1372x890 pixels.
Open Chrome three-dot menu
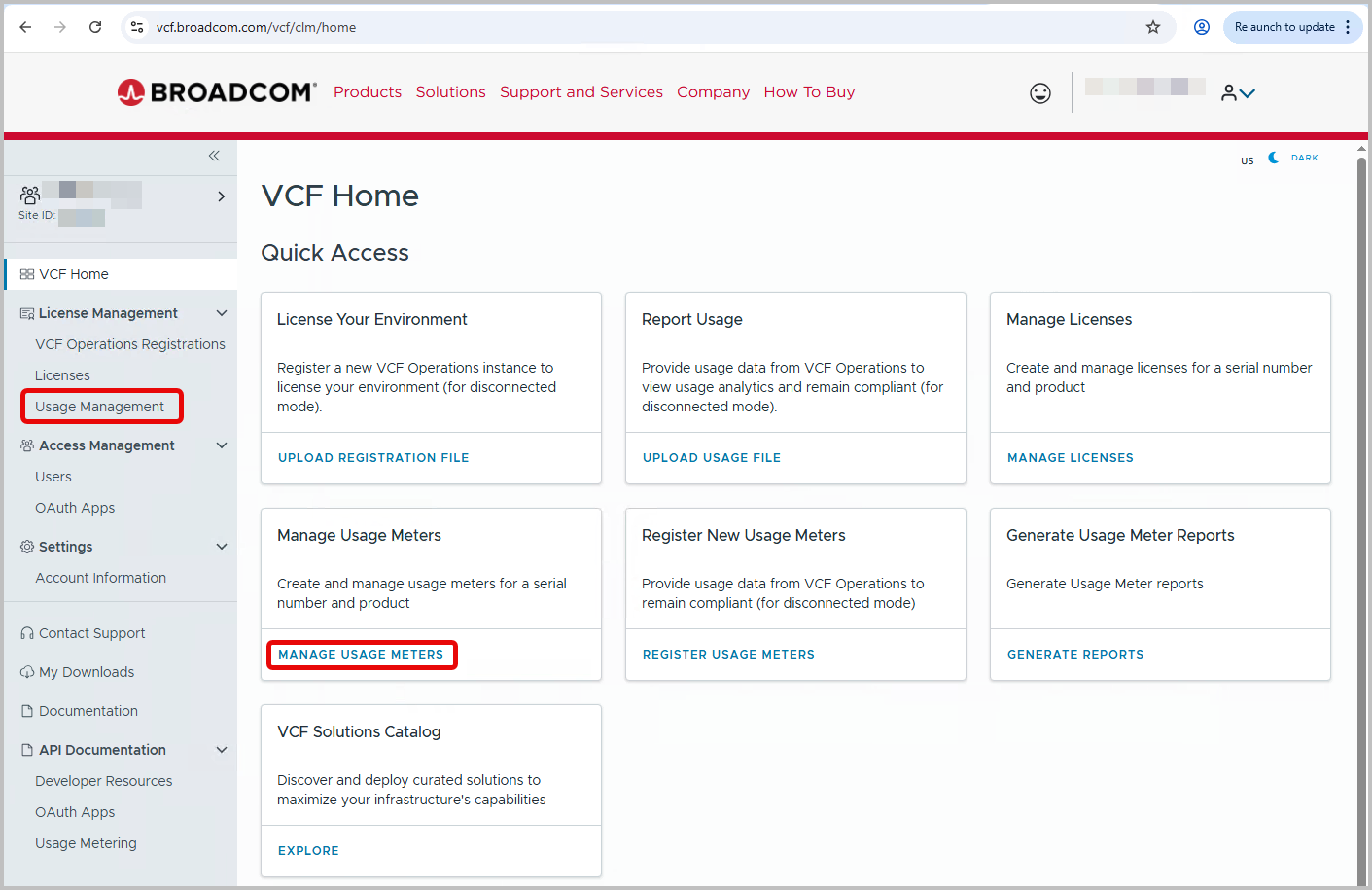tap(1348, 27)
